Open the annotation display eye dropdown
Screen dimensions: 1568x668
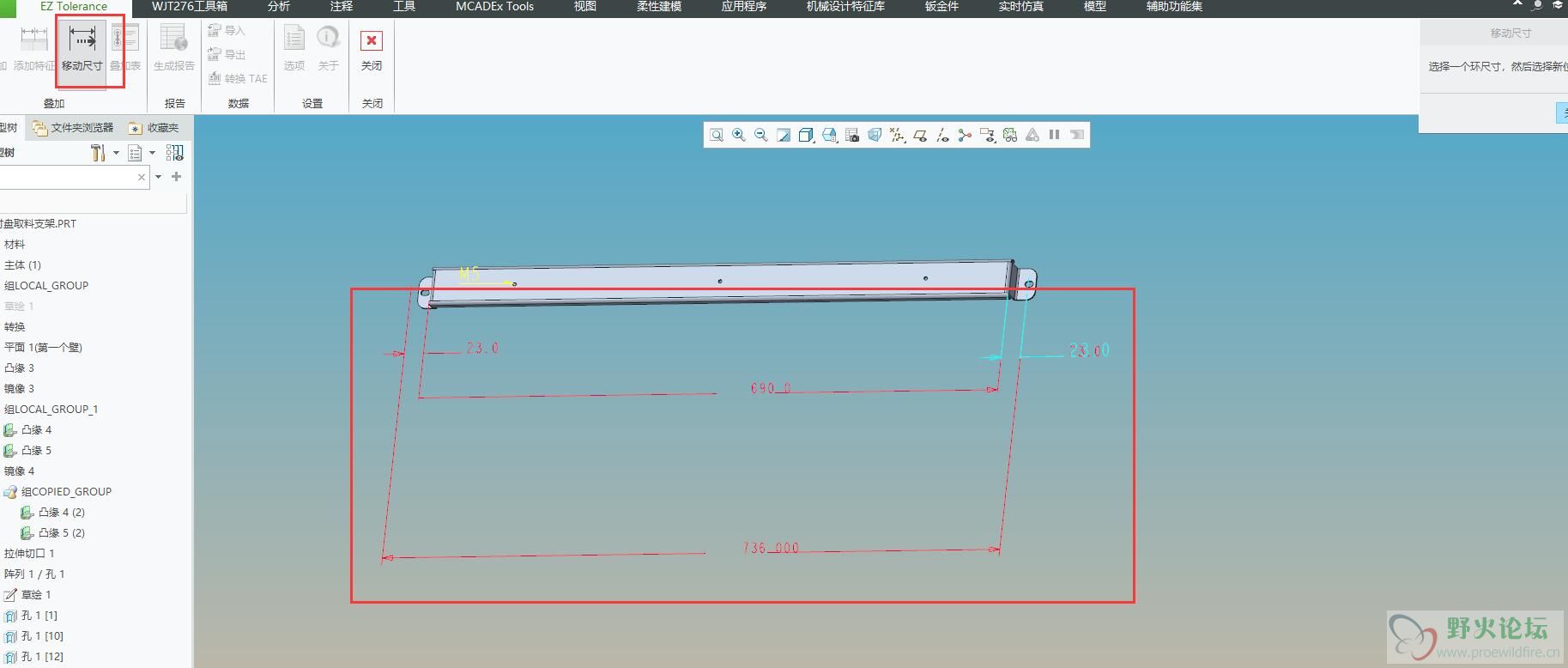[x=988, y=135]
